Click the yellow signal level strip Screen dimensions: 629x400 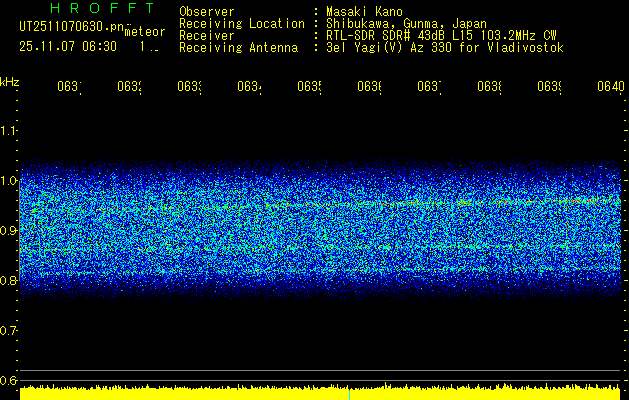click(320, 393)
